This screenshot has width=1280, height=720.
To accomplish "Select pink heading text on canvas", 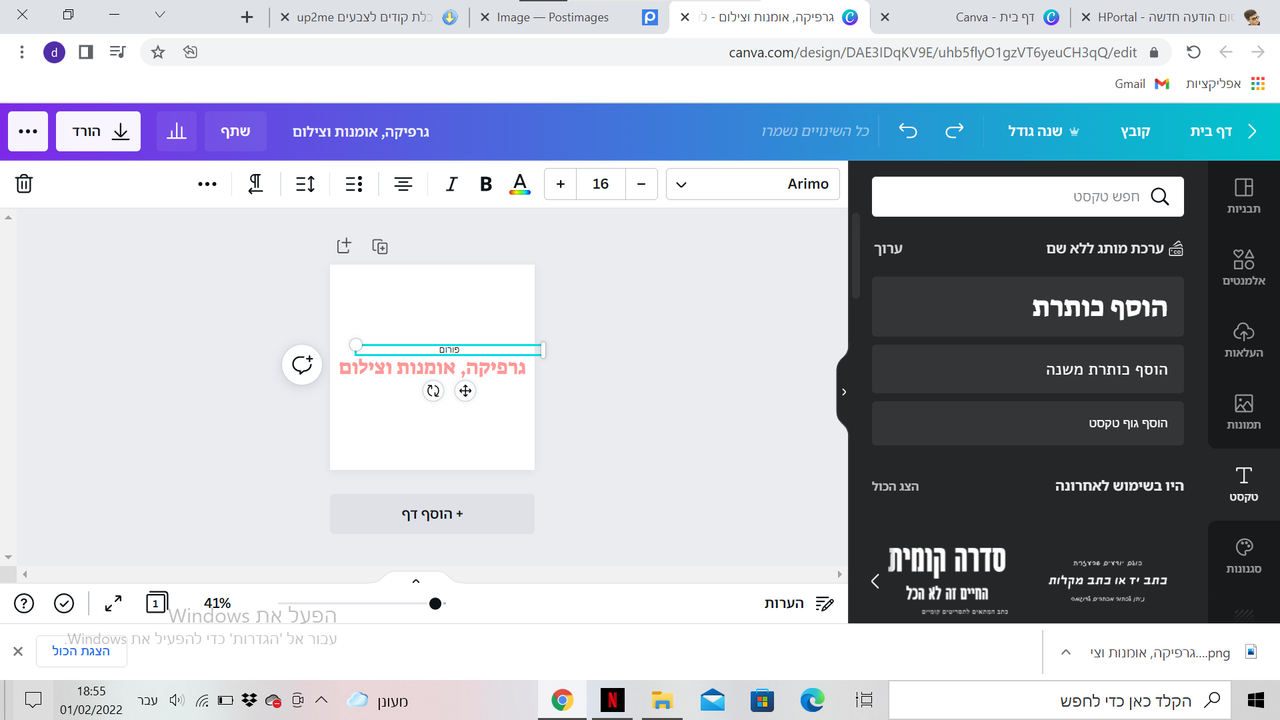I will click(x=432, y=368).
